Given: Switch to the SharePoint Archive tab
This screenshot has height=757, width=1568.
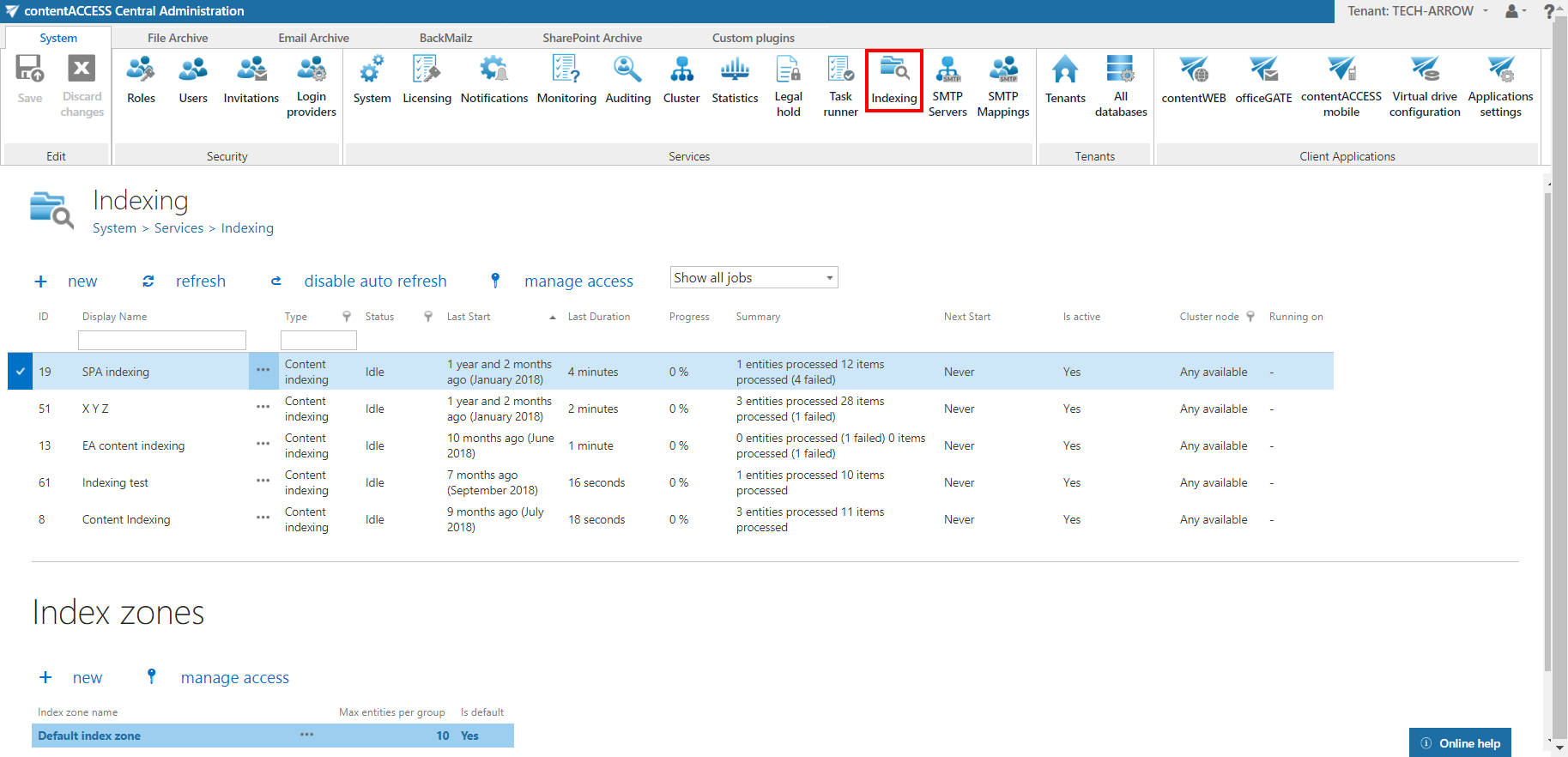Looking at the screenshot, I should click(592, 38).
